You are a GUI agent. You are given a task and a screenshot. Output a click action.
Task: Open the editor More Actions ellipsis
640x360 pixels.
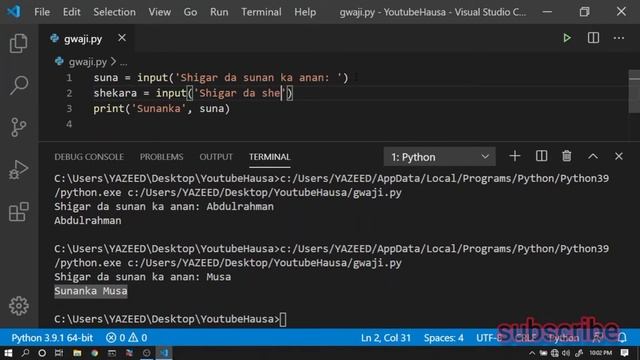[x=619, y=38]
